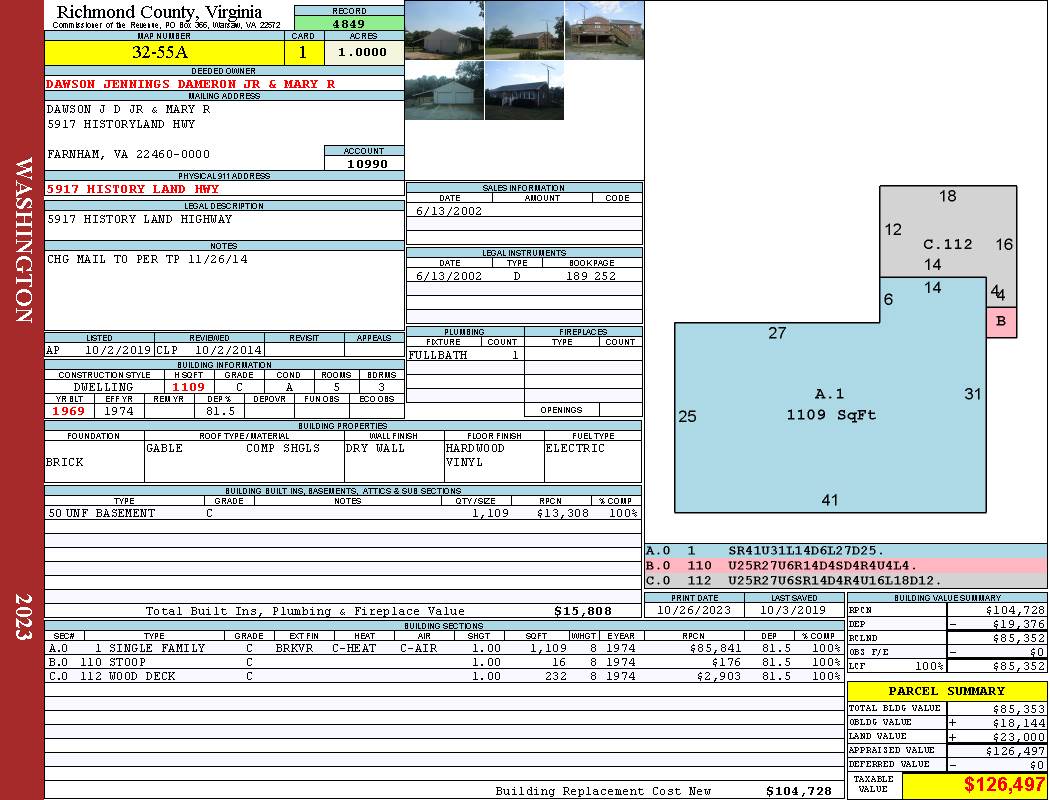Select account number 10990
1050x800 pixels.
point(367,163)
